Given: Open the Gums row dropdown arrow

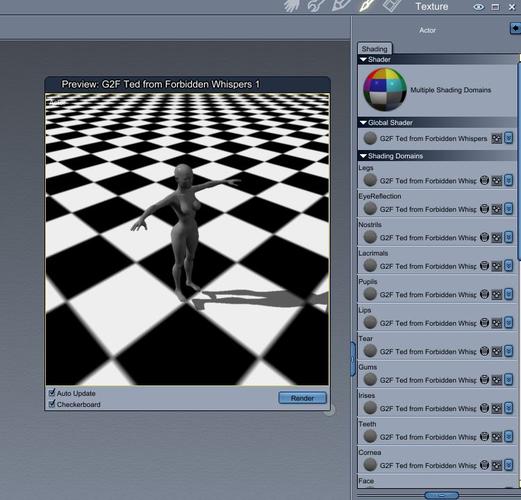Looking at the screenshot, I should (508, 379).
